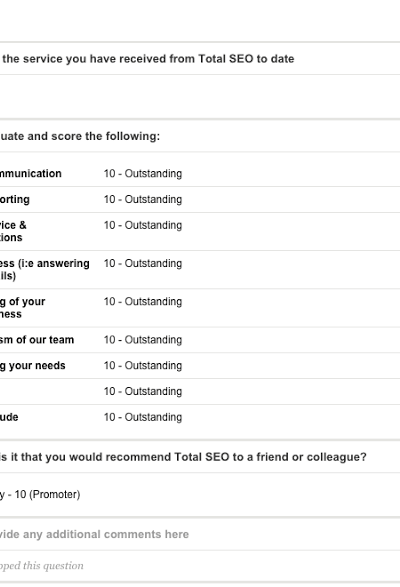Select the Total SEO service question heading
Viewport: 400px width, 587px height.
(x=147, y=59)
